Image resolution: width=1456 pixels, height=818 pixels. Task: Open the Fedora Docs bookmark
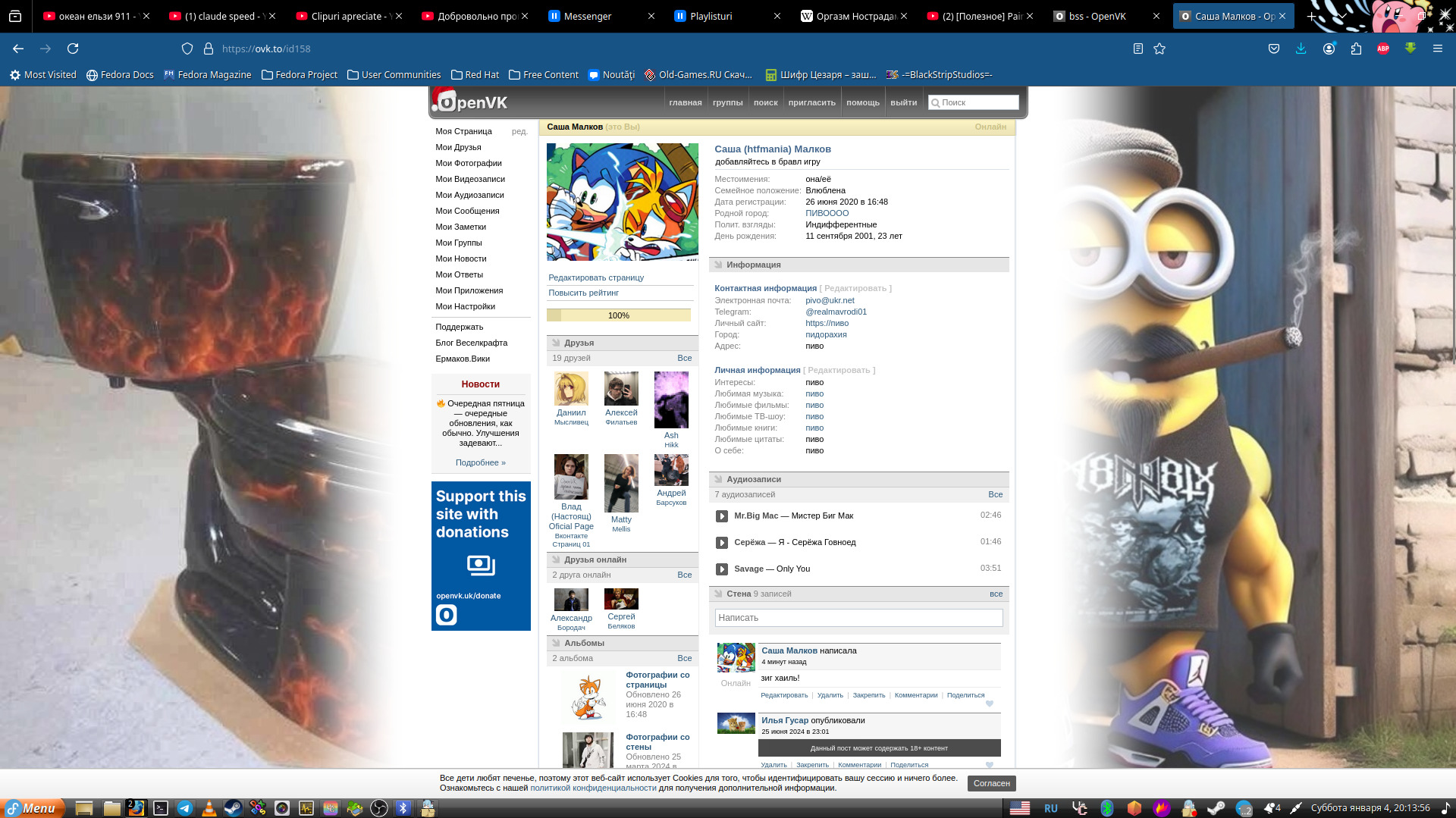click(x=120, y=74)
